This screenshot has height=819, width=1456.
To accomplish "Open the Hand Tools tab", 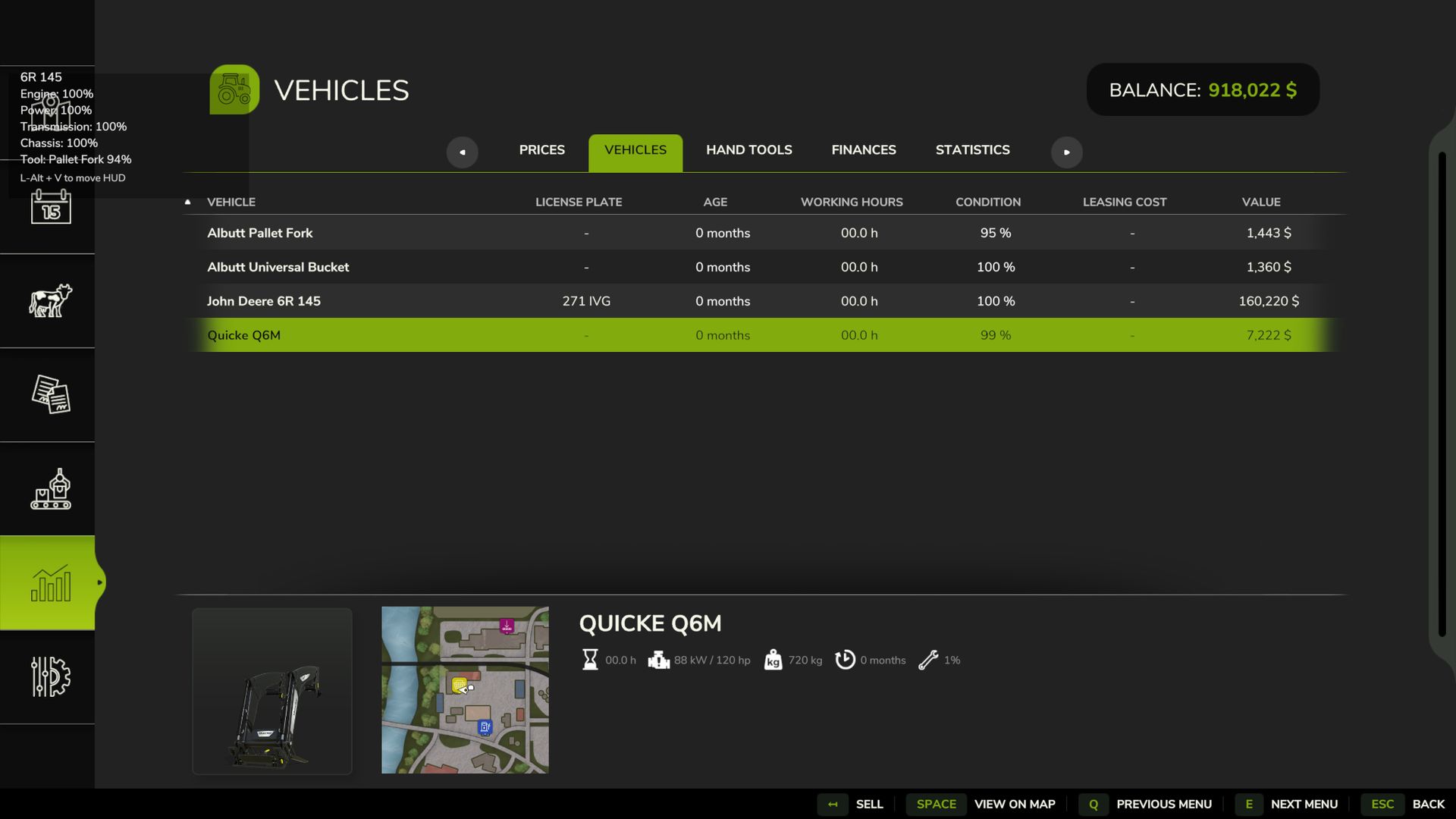I will (x=748, y=150).
